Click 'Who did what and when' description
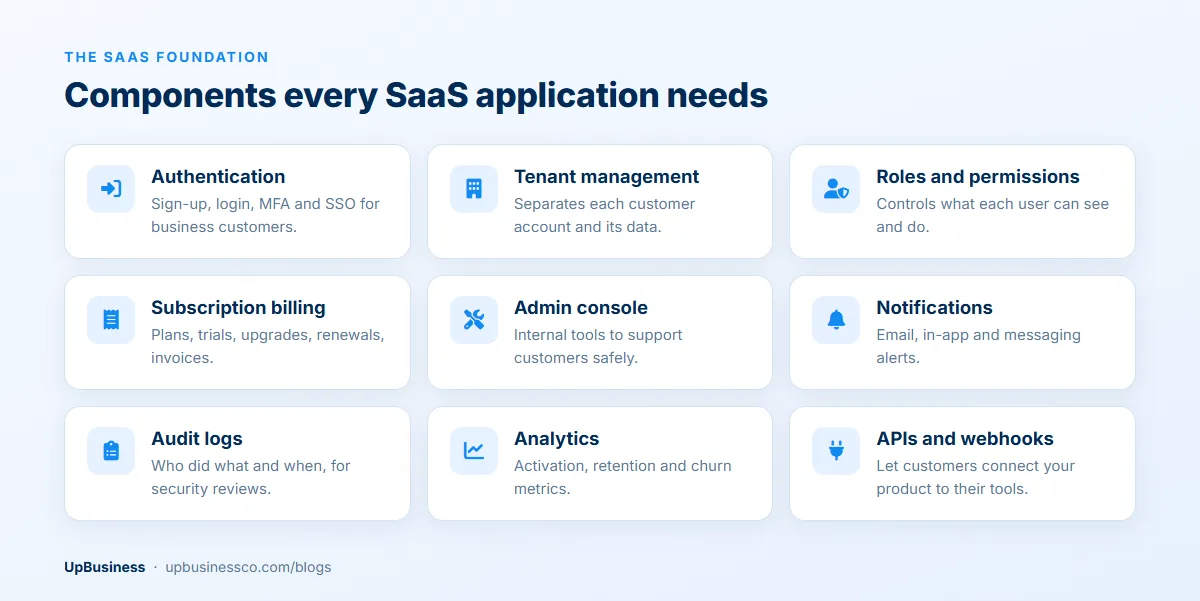This screenshot has width=1200, height=601. click(x=251, y=477)
